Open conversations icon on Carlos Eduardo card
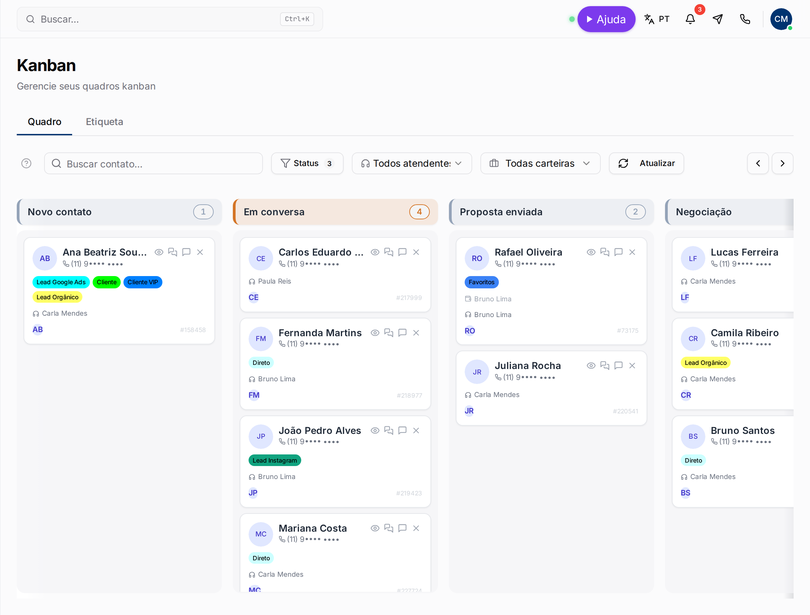The height and width of the screenshot is (615, 810). [x=388, y=252]
